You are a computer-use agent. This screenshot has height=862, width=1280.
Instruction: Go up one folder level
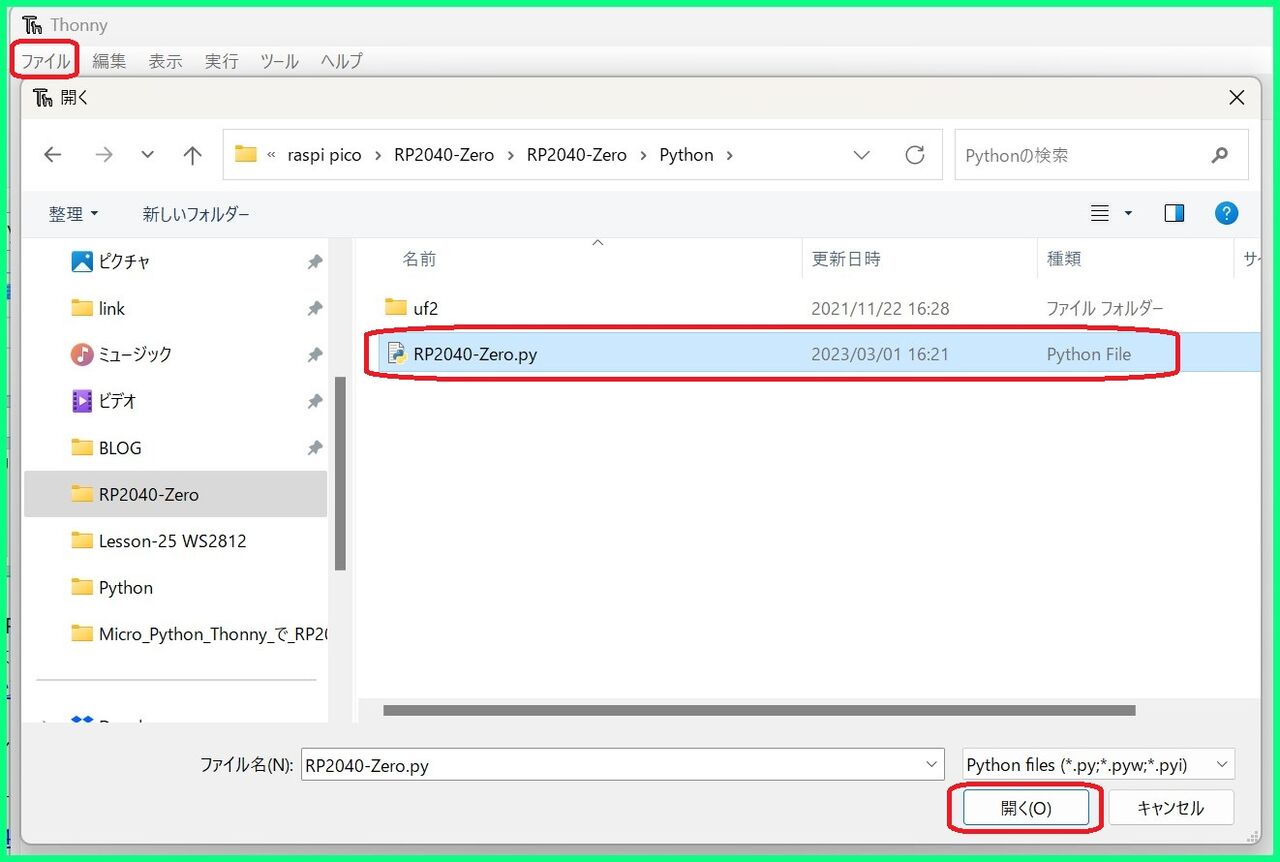click(x=192, y=155)
